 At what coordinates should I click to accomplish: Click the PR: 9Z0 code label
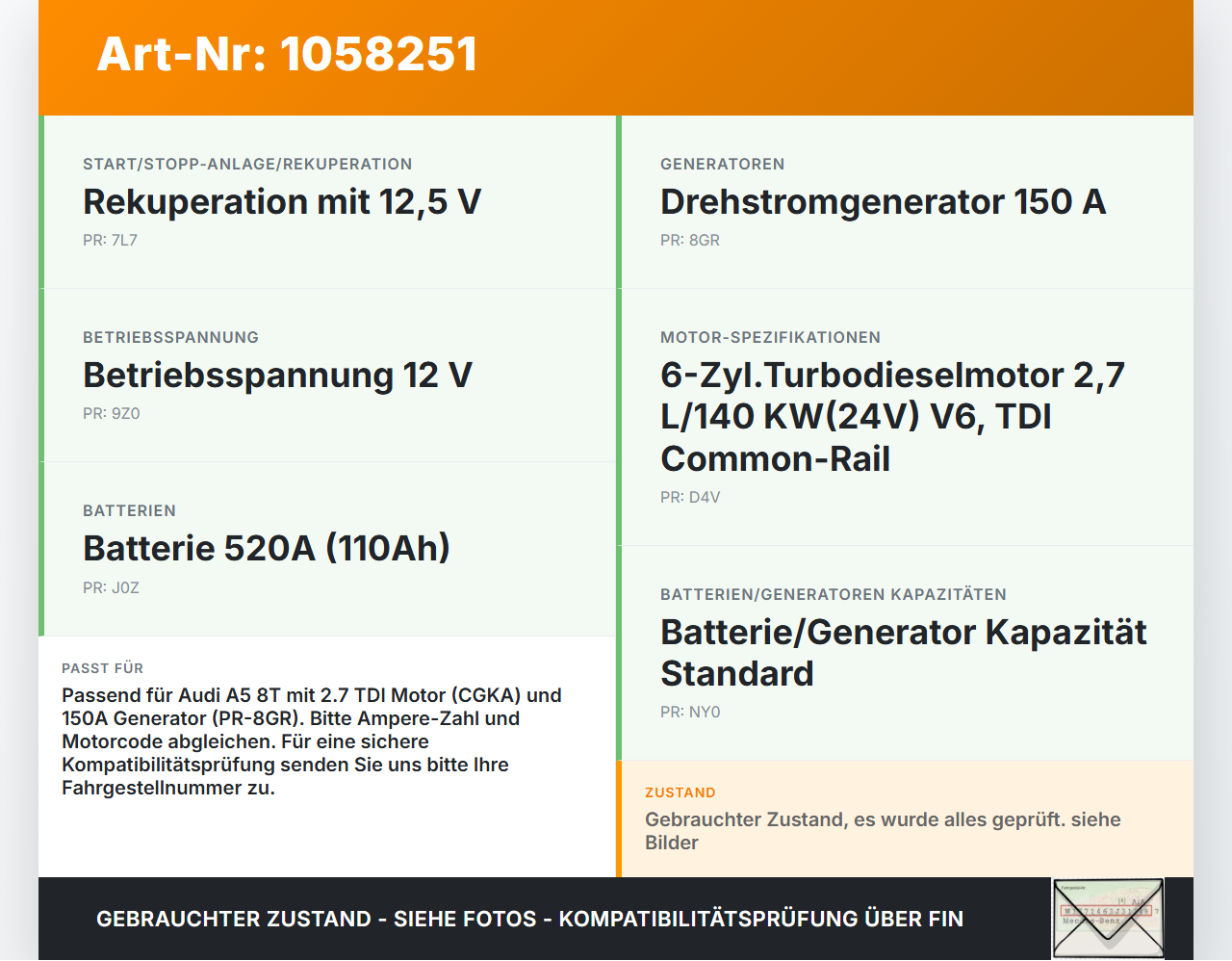pyautogui.click(x=112, y=414)
